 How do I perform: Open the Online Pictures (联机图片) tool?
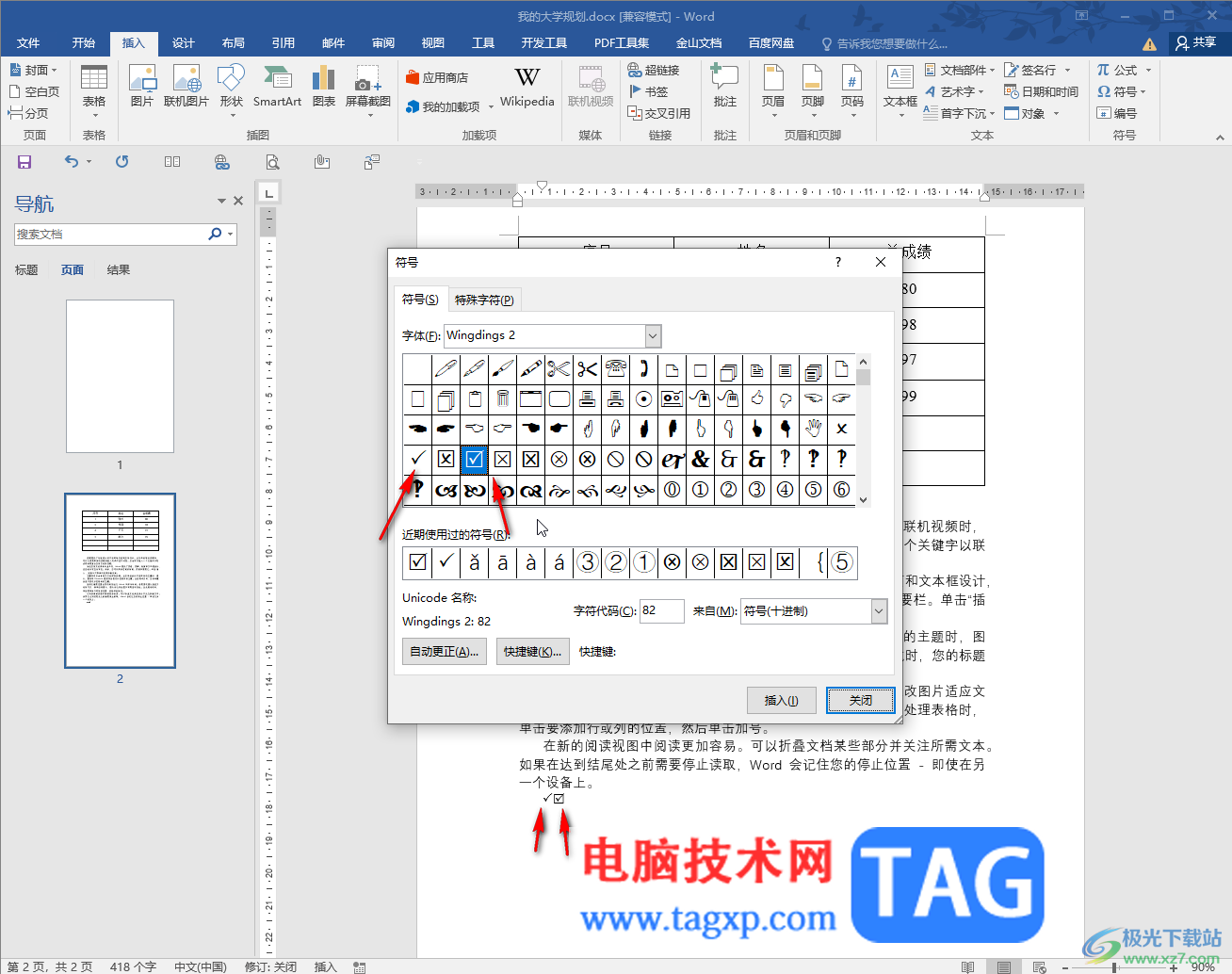pyautogui.click(x=186, y=87)
